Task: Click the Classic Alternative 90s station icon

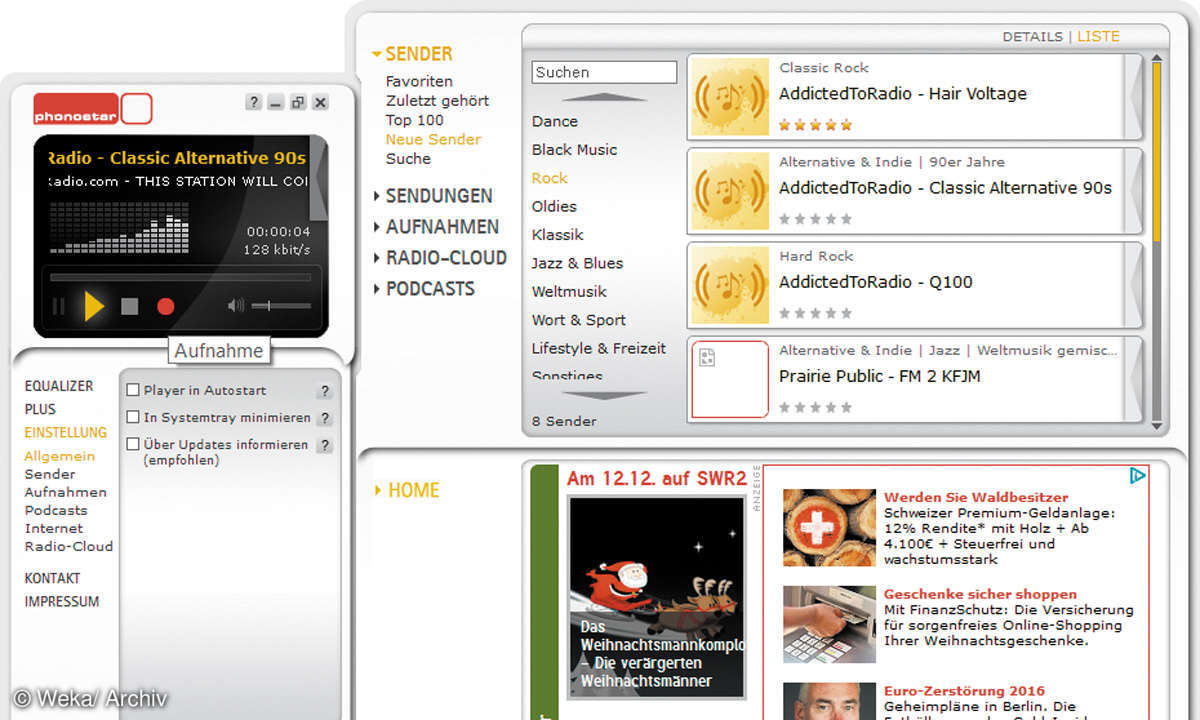Action: pyautogui.click(x=728, y=190)
